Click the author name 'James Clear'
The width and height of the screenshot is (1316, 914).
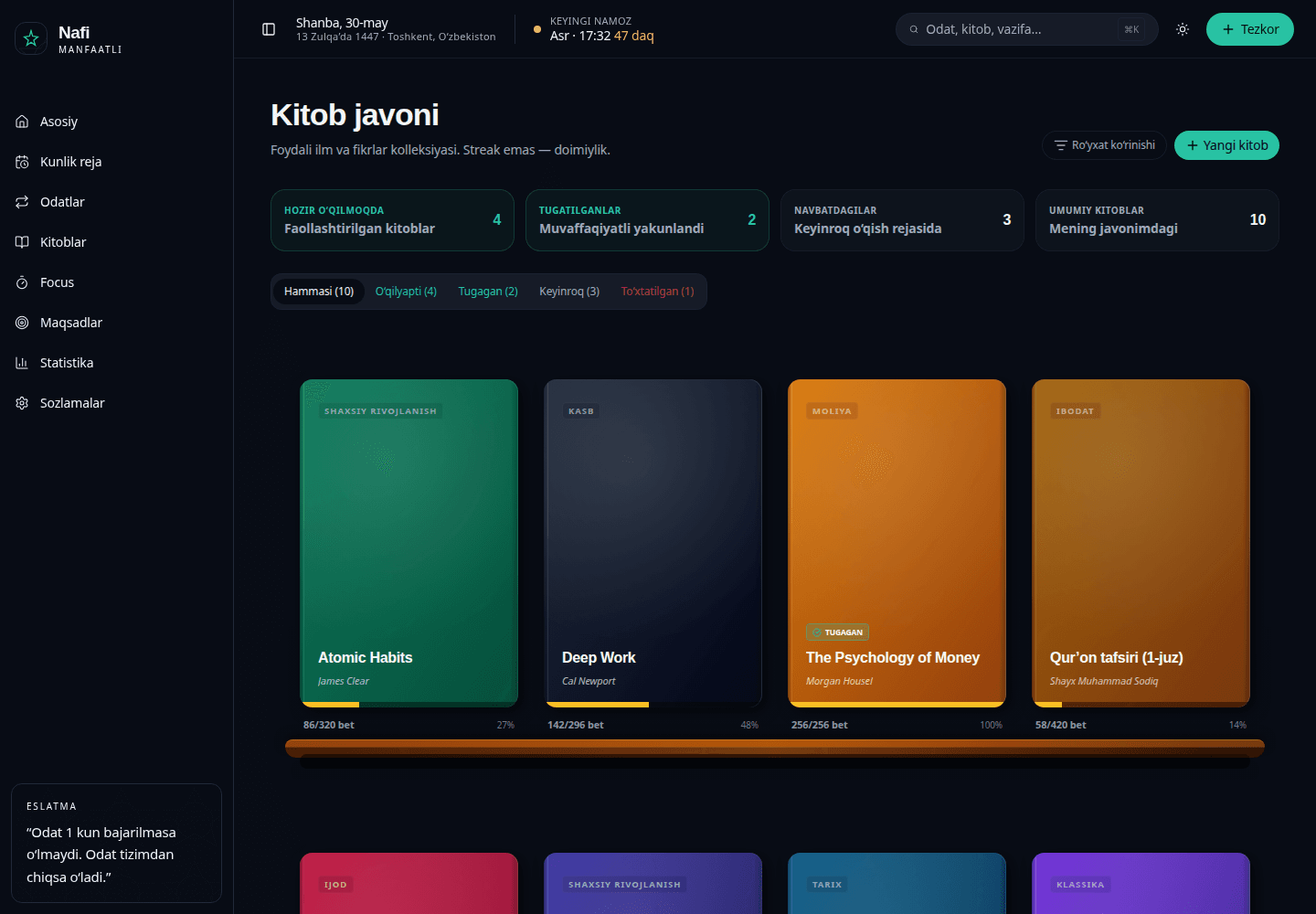(344, 681)
